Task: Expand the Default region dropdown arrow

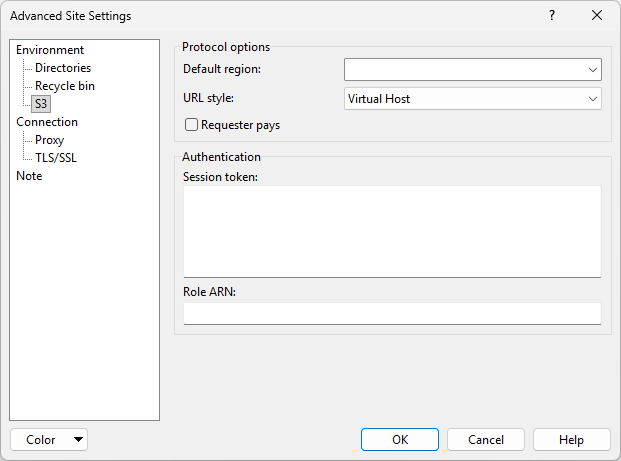Action: [592, 70]
